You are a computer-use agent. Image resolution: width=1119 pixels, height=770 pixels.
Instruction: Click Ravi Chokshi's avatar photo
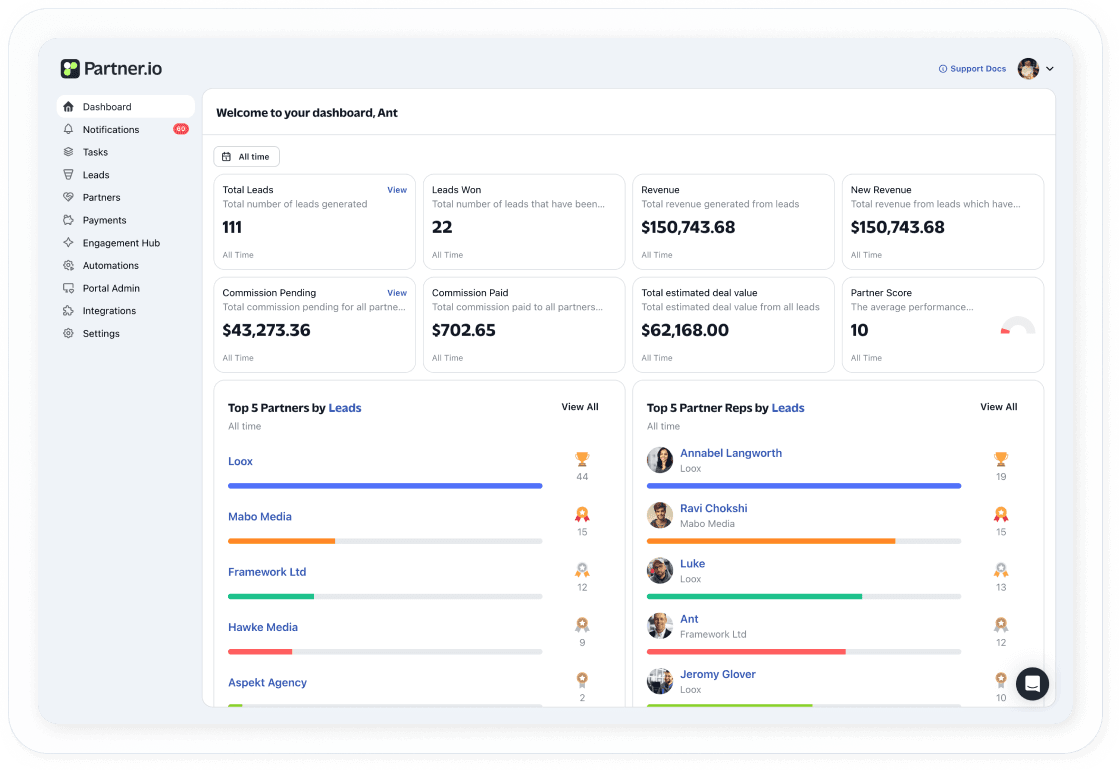coord(659,515)
